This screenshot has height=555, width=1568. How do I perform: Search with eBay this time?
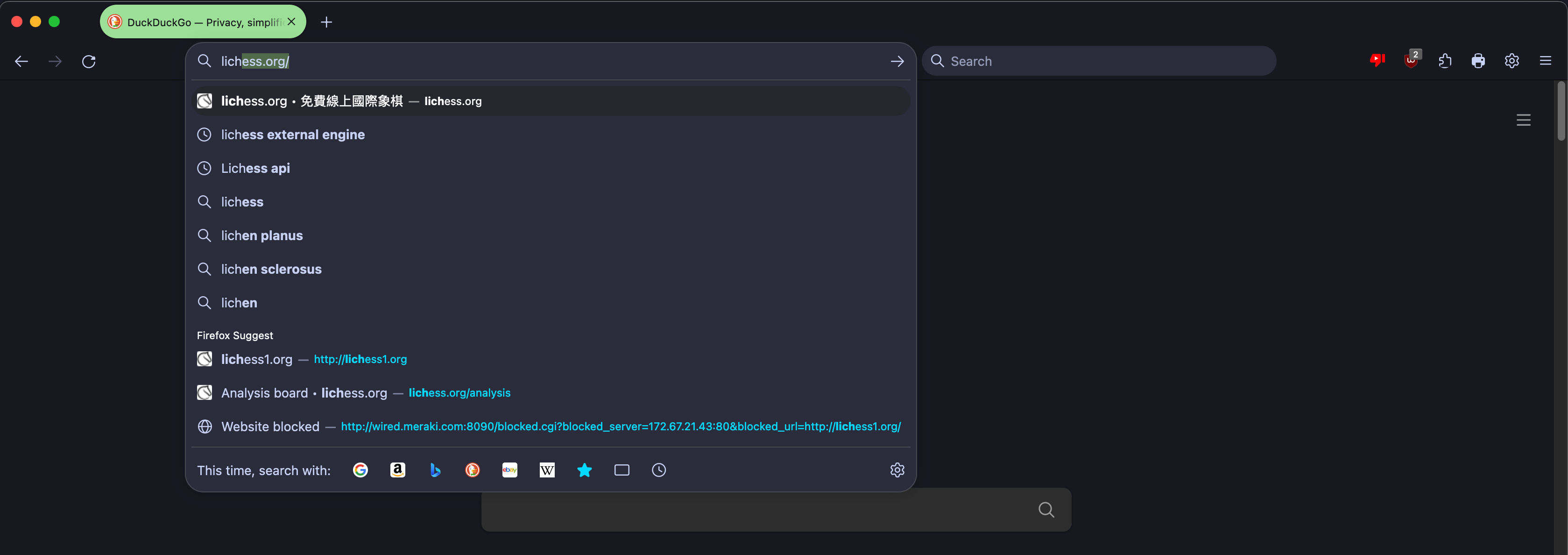point(509,470)
